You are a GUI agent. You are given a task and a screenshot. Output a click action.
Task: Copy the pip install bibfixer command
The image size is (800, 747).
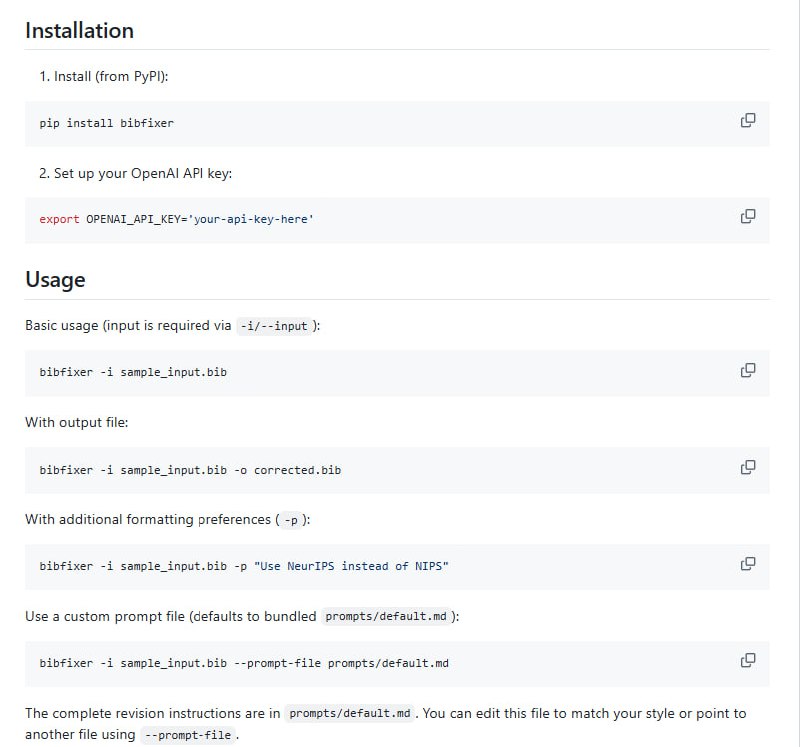(747, 120)
